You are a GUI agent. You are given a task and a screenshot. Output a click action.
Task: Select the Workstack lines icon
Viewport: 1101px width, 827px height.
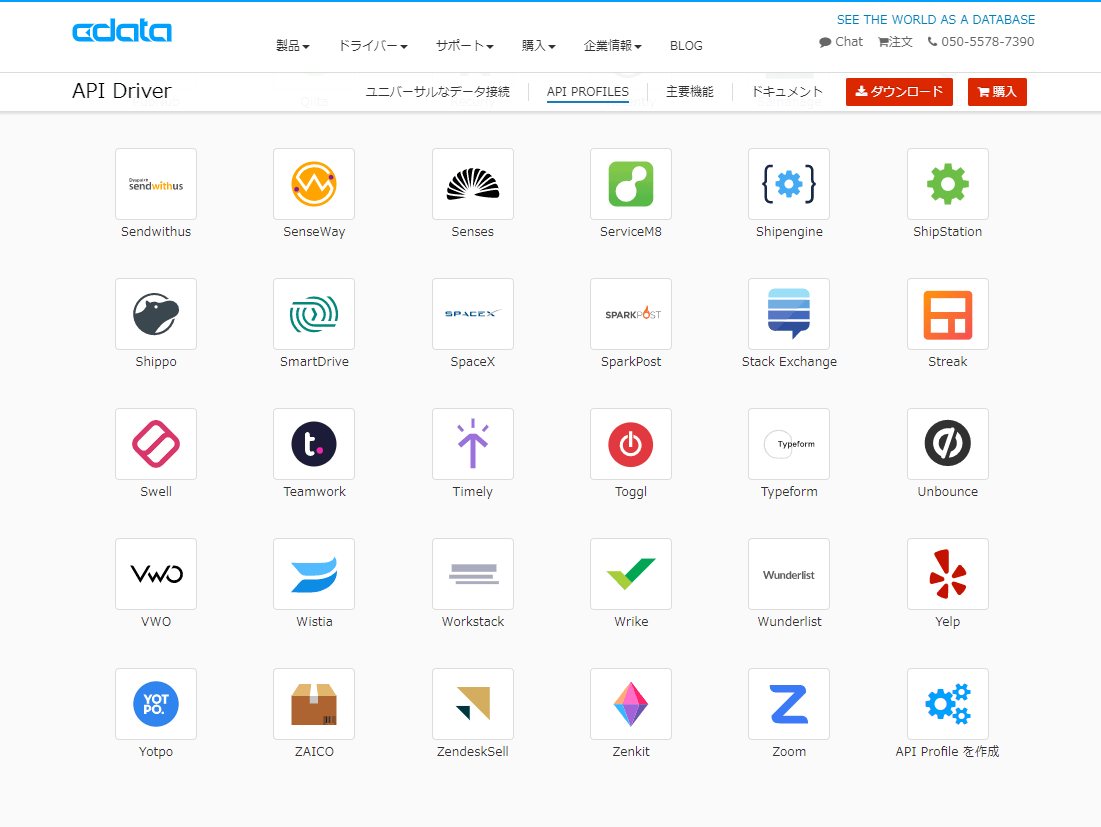(x=473, y=574)
